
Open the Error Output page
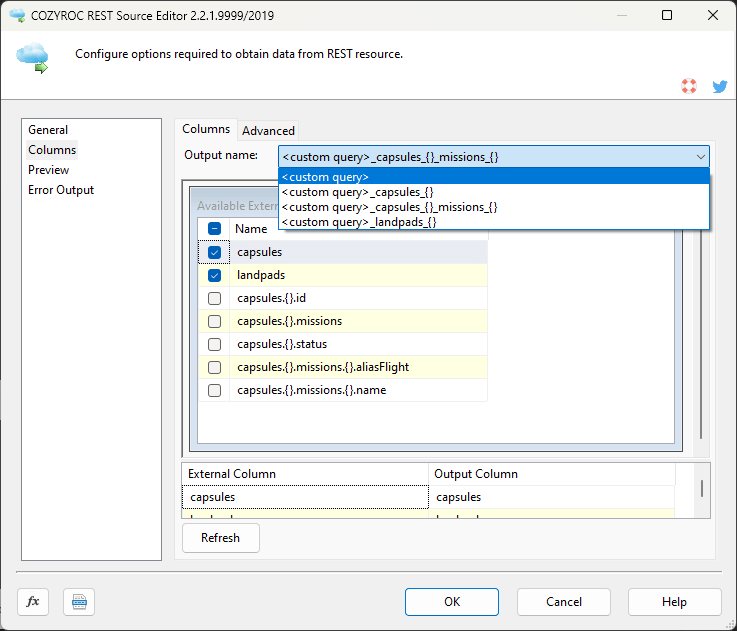(61, 190)
